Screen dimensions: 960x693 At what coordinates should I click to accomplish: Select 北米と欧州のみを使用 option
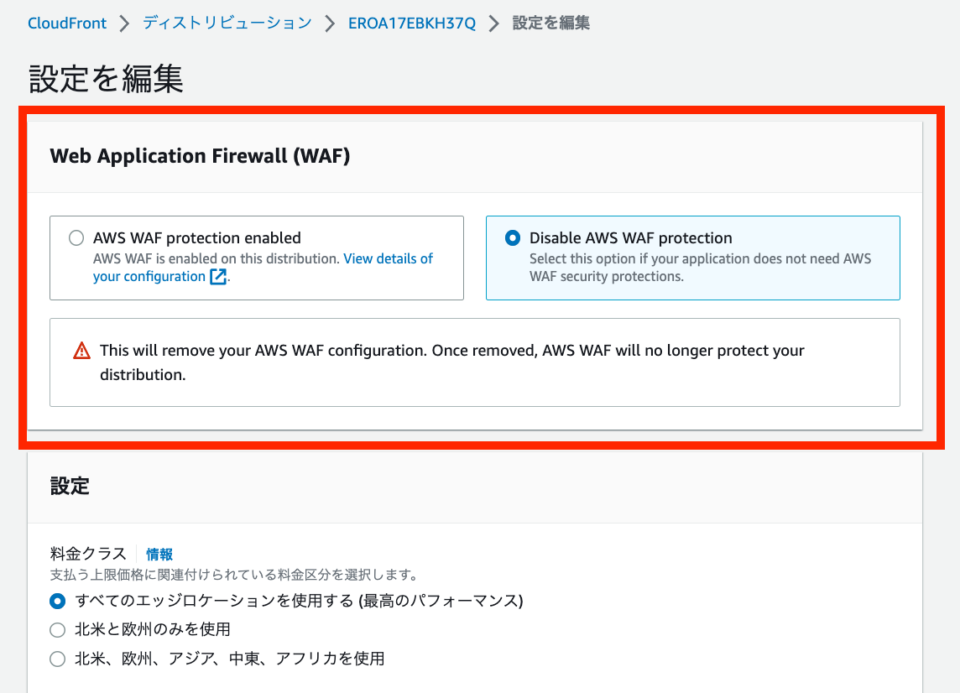pyautogui.click(x=57, y=629)
